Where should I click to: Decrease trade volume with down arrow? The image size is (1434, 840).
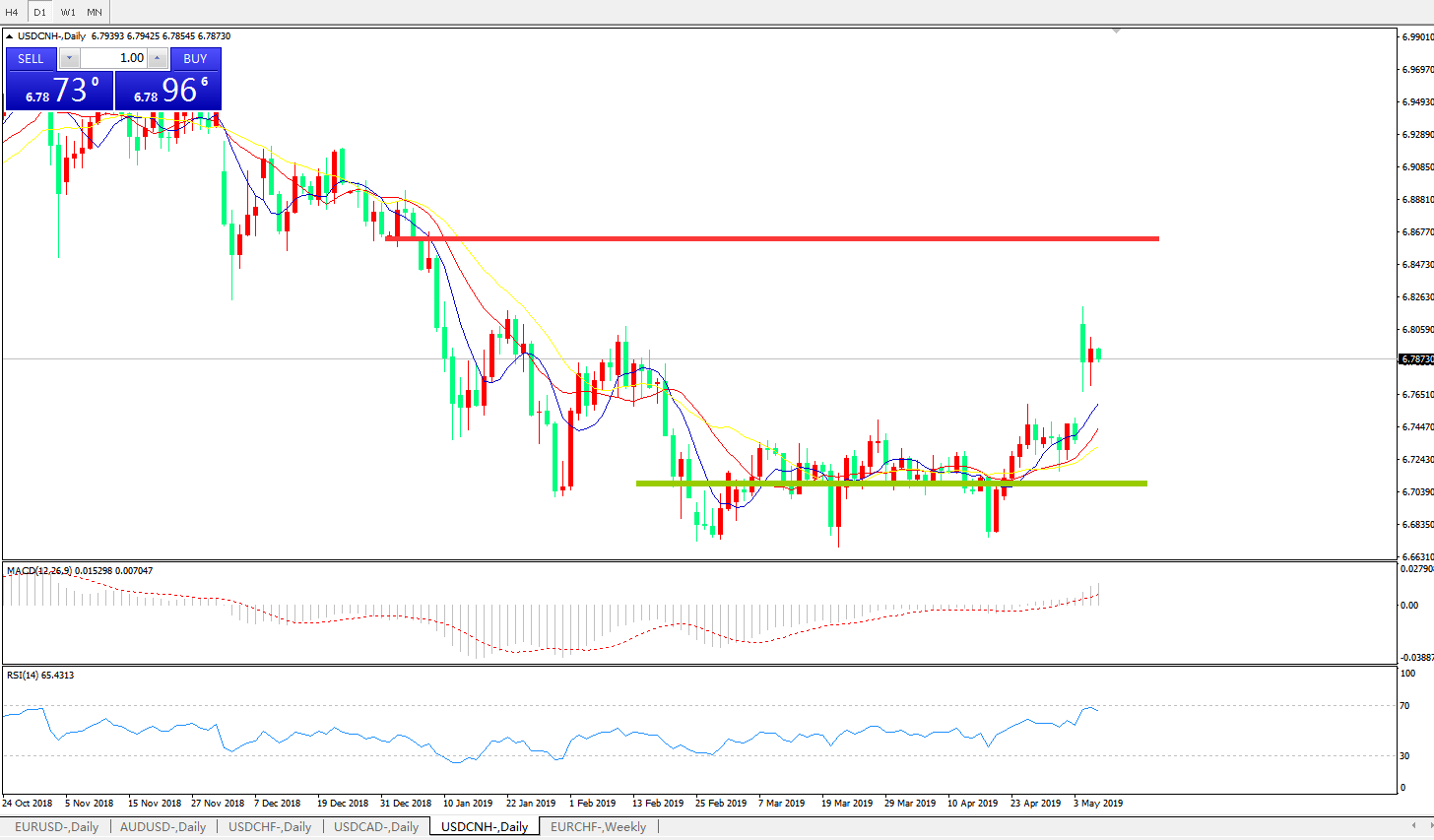point(69,58)
